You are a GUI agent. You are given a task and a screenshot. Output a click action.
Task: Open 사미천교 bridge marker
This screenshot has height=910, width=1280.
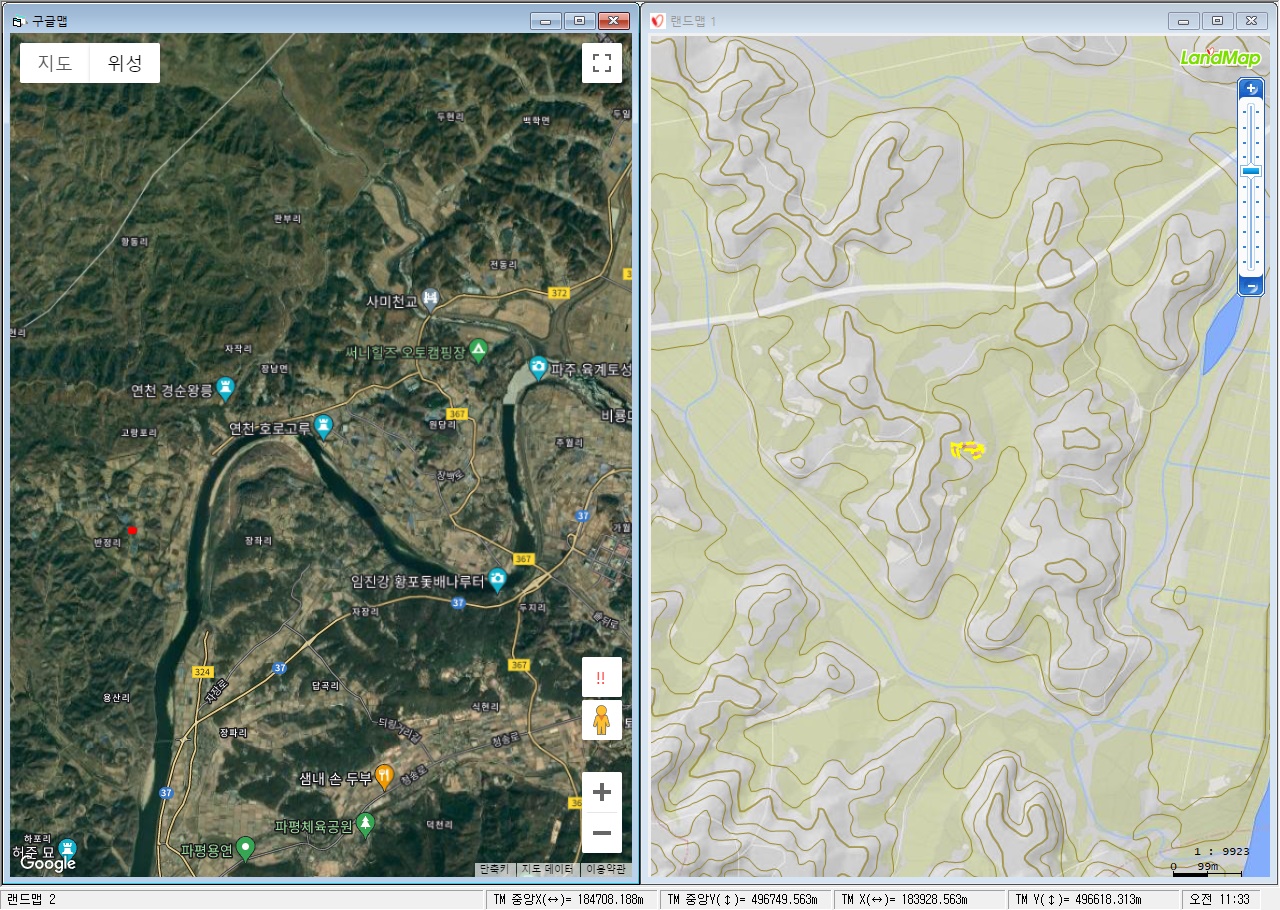click(431, 298)
